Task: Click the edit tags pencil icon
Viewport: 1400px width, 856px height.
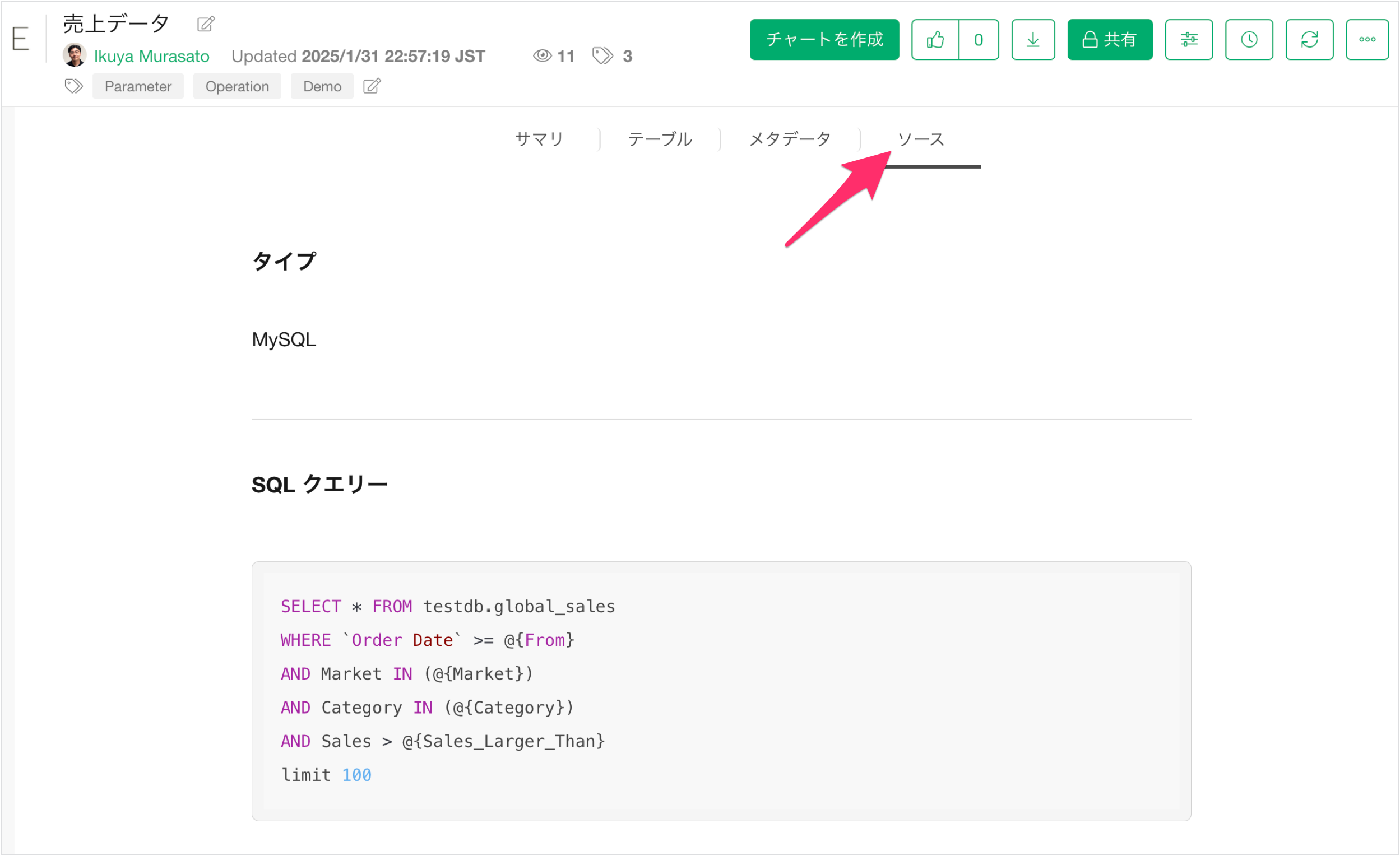Action: click(372, 86)
